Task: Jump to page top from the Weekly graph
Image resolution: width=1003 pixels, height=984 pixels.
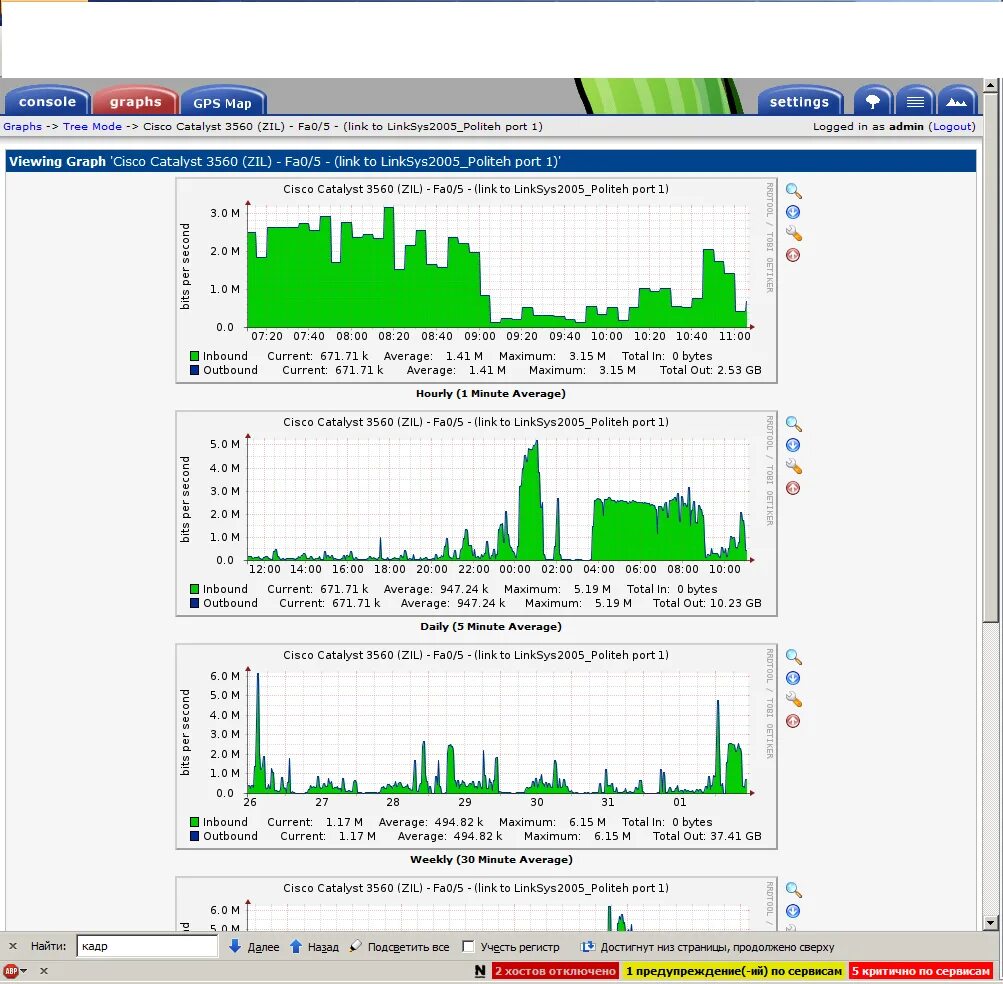Action: click(793, 721)
